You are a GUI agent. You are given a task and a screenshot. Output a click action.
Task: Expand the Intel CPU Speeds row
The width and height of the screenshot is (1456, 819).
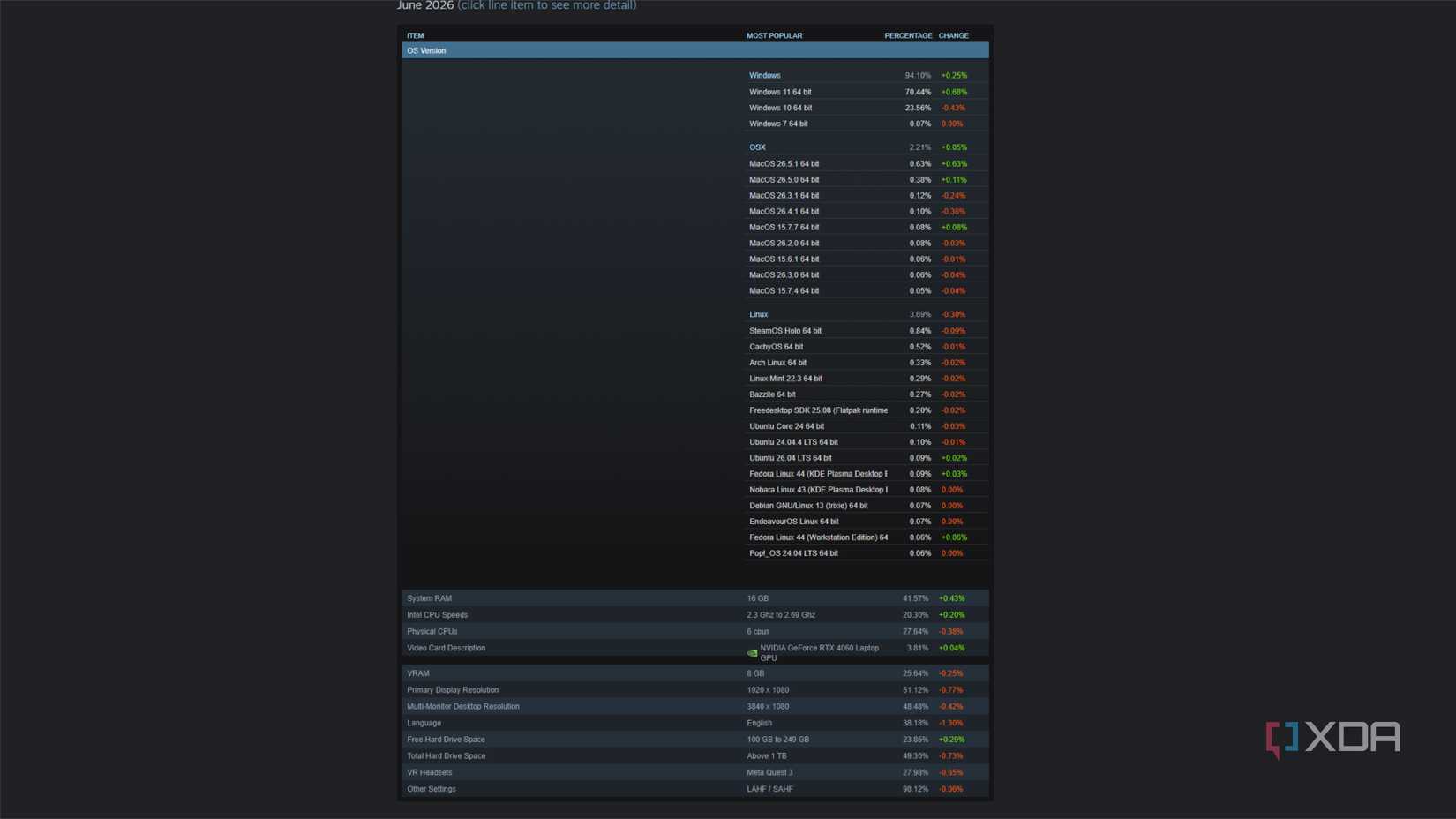pos(695,615)
